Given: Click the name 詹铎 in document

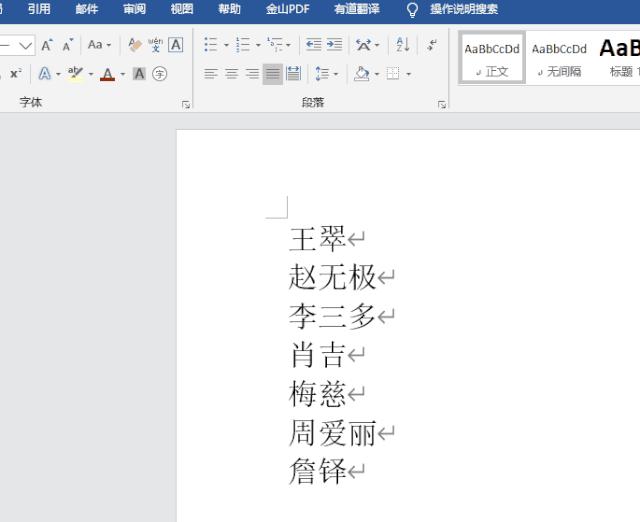Looking at the screenshot, I should [x=318, y=471].
